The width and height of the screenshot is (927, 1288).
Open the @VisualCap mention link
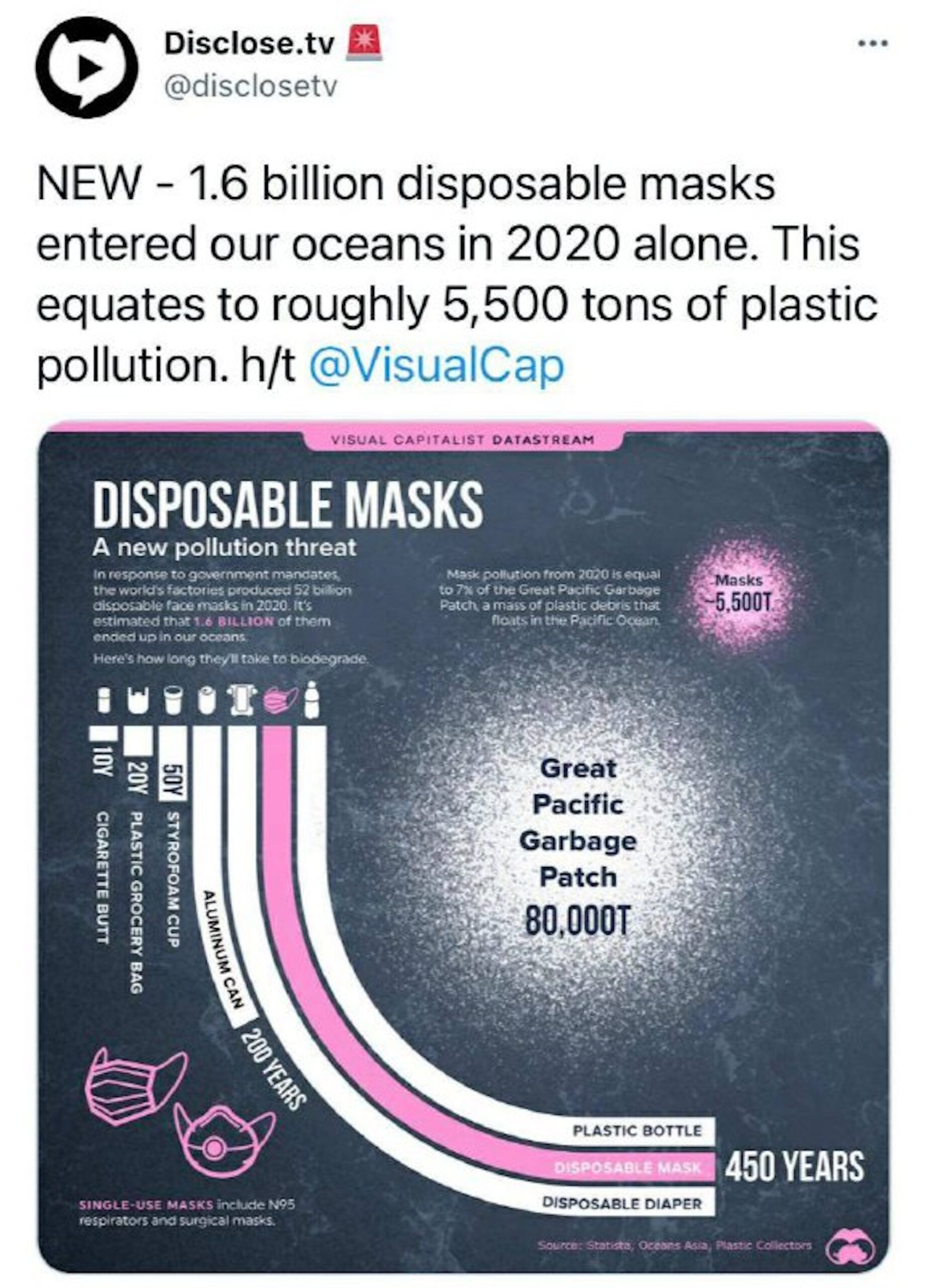point(436,365)
